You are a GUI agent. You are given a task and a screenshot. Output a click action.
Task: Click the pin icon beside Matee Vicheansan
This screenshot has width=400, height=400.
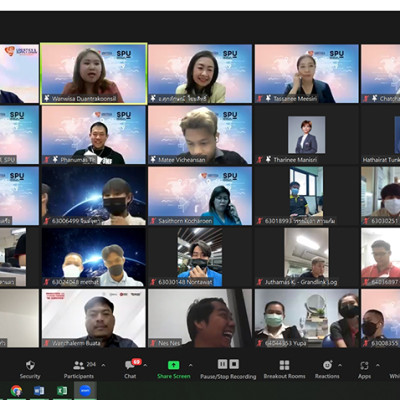153,160
